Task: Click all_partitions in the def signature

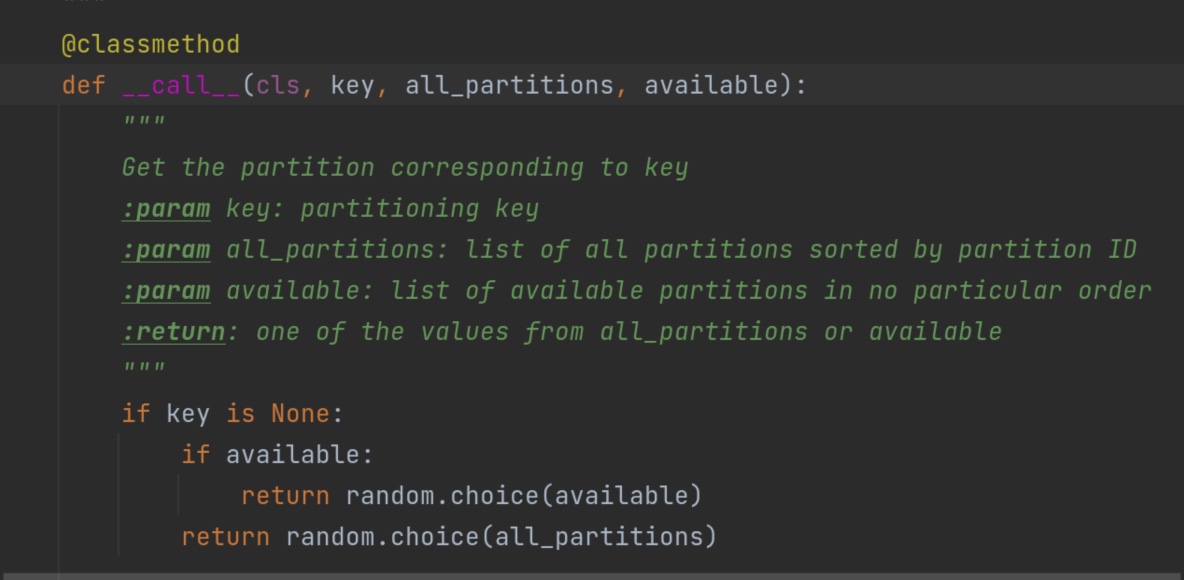Action: (510, 85)
